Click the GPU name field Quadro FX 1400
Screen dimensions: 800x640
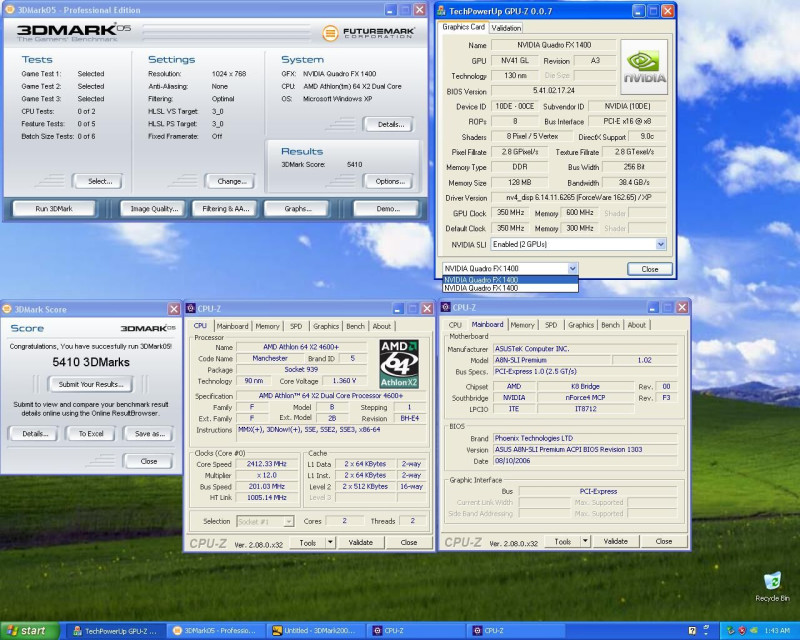click(x=554, y=45)
